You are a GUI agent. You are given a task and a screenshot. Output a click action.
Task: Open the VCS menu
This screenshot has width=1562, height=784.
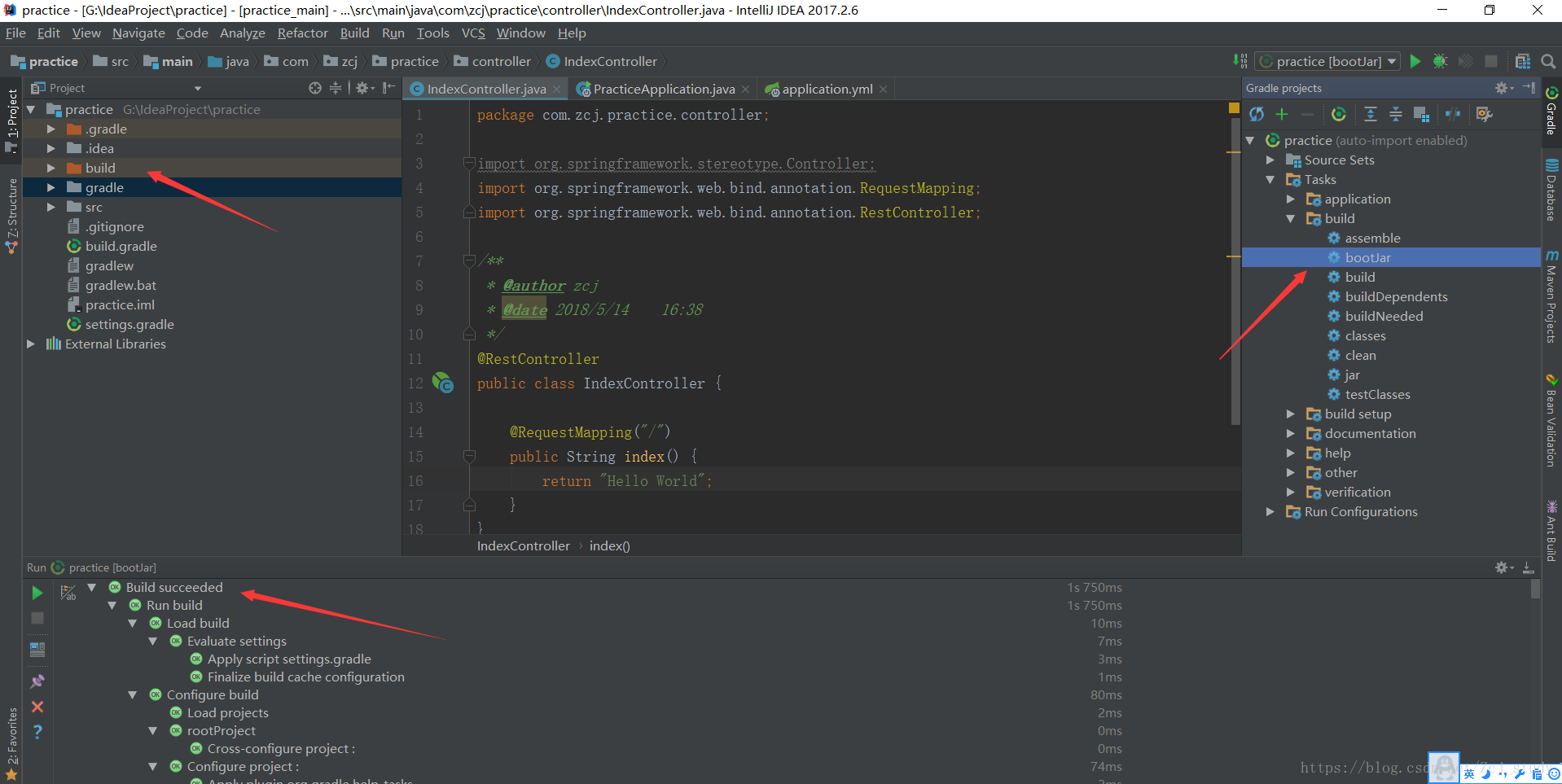(x=473, y=33)
